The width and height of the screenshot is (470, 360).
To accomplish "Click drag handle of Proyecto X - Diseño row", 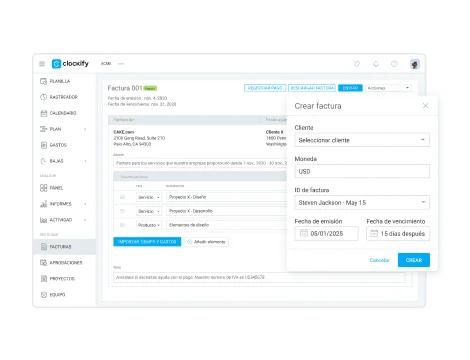I will (122, 197).
